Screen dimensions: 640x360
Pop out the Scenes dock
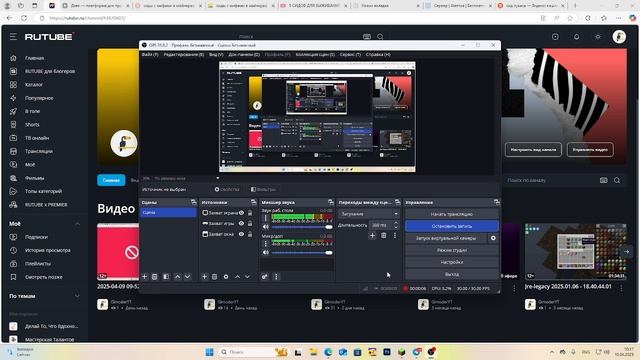(193, 202)
